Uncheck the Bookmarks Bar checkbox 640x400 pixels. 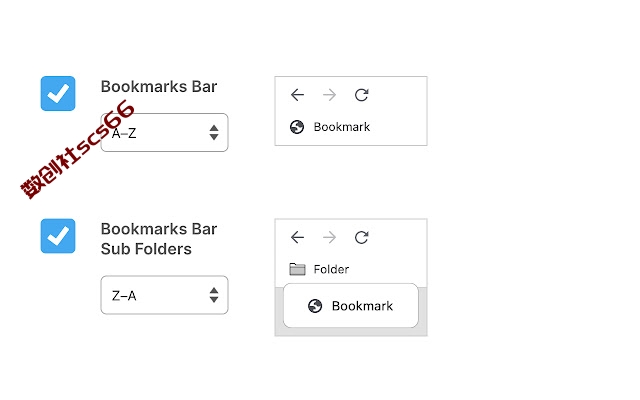(58, 93)
